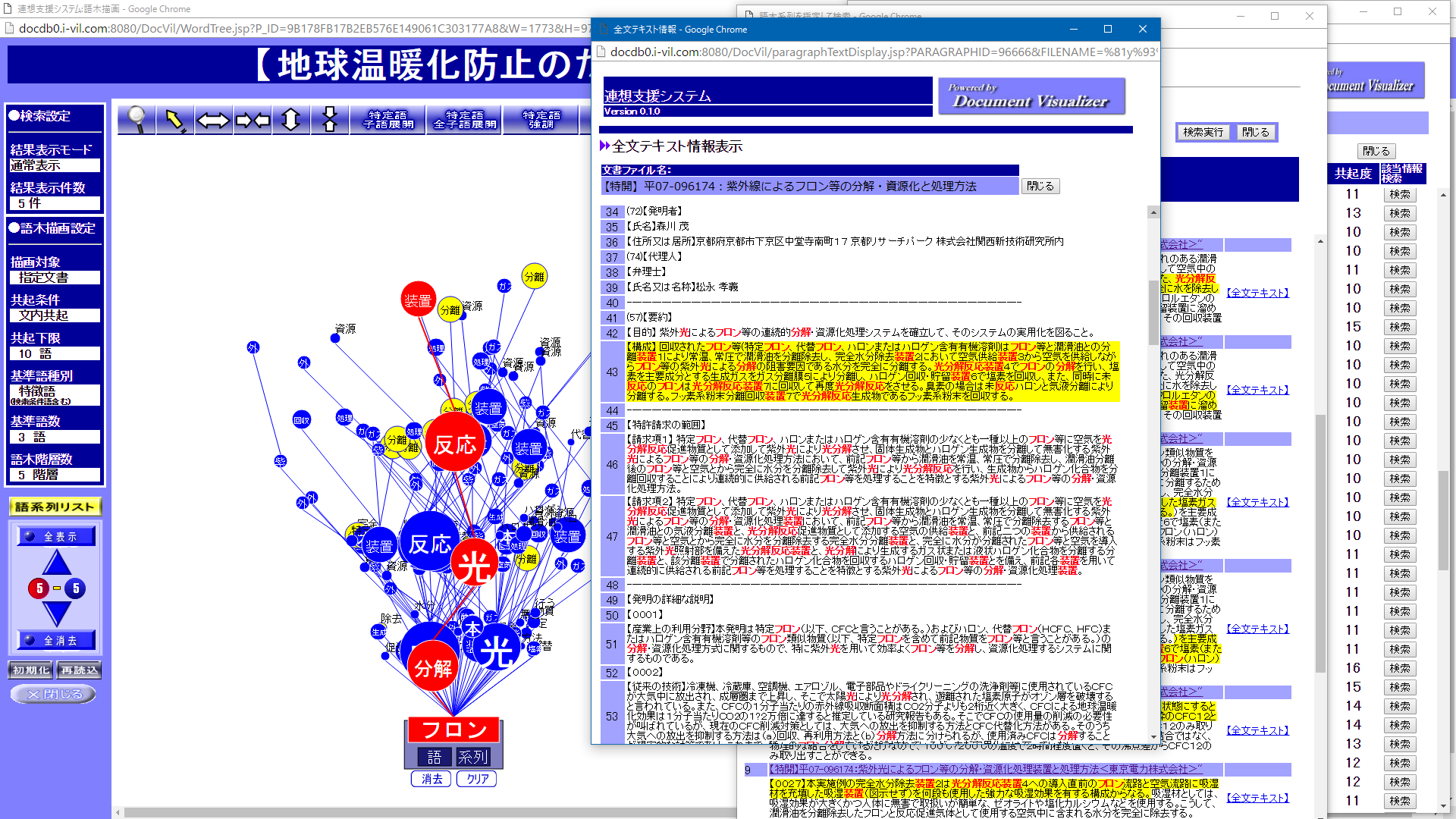Click the large red 反応 node
The width and height of the screenshot is (1456, 819).
click(x=455, y=442)
